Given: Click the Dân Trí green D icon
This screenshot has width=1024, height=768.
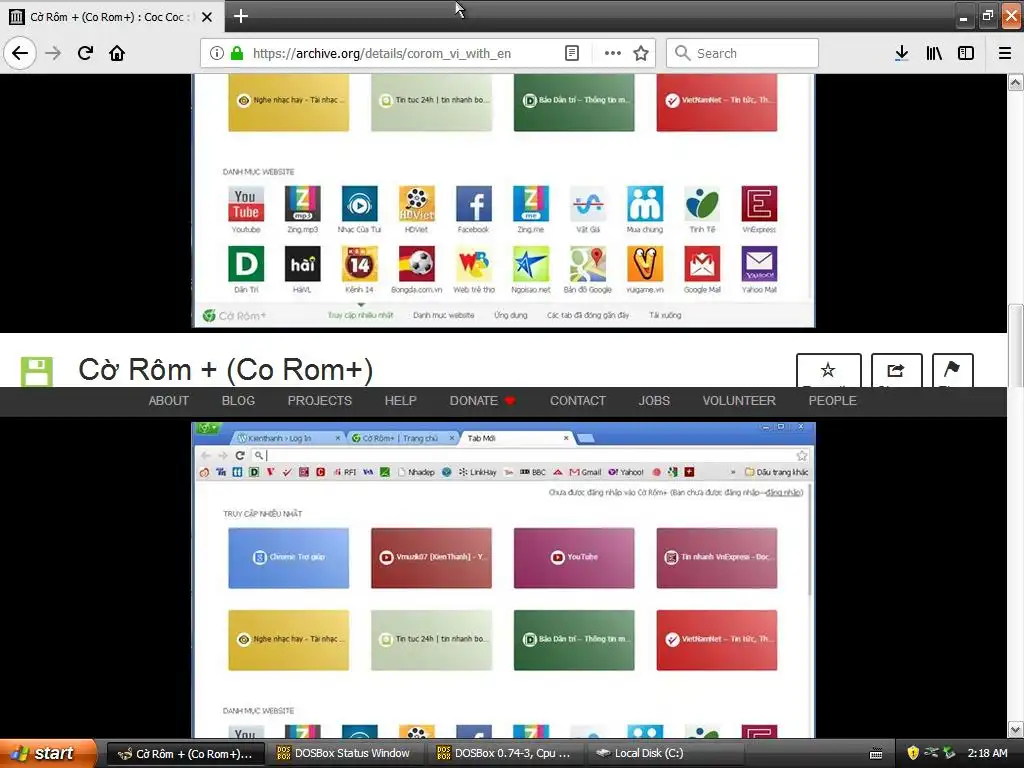Looking at the screenshot, I should click(246, 264).
